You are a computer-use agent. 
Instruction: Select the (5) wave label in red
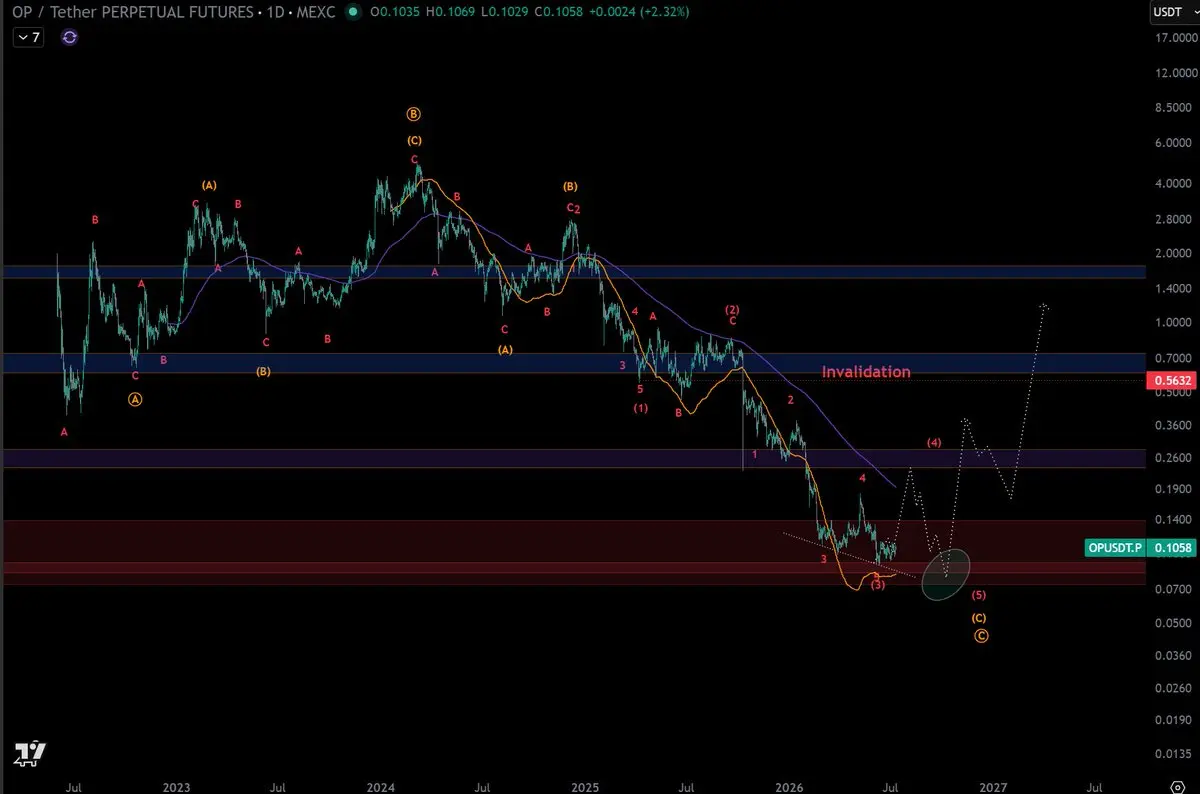point(979,595)
